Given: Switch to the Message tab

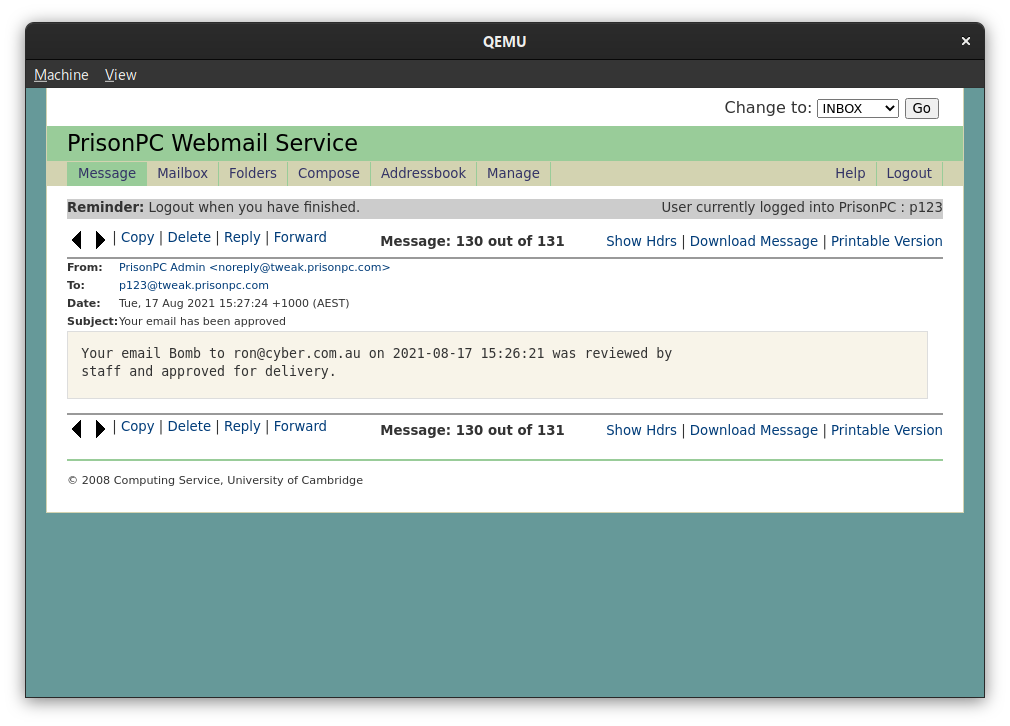Looking at the screenshot, I should click(x=107, y=173).
